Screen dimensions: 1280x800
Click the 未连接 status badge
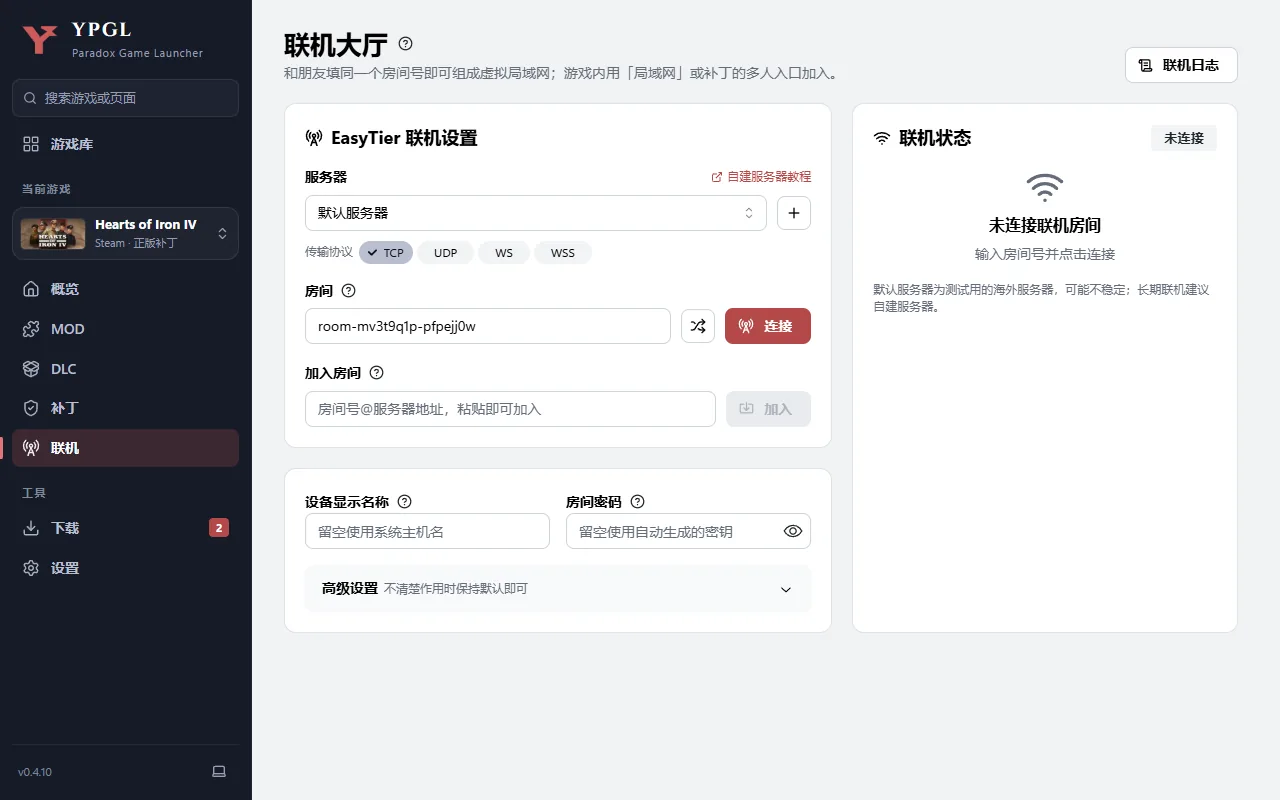1184,138
